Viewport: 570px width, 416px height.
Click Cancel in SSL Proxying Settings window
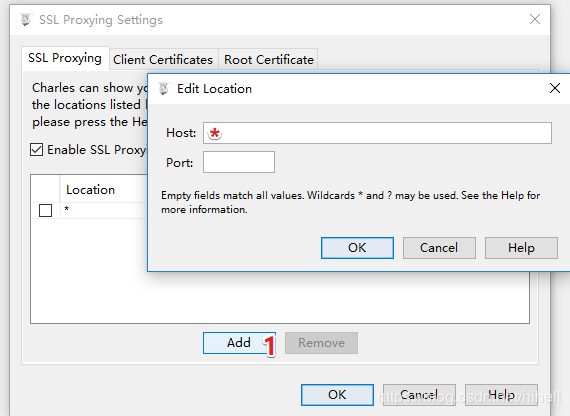(419, 395)
